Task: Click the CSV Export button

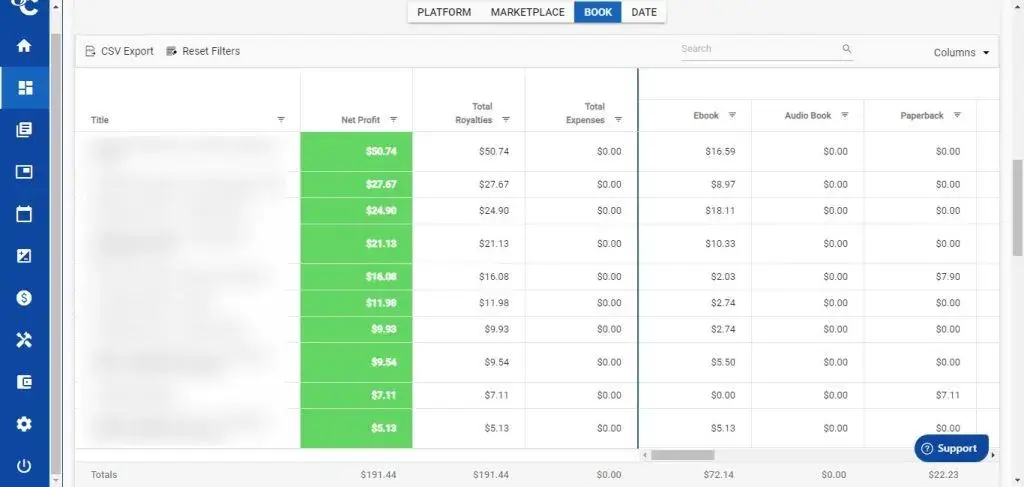Action: pyautogui.click(x=120, y=51)
